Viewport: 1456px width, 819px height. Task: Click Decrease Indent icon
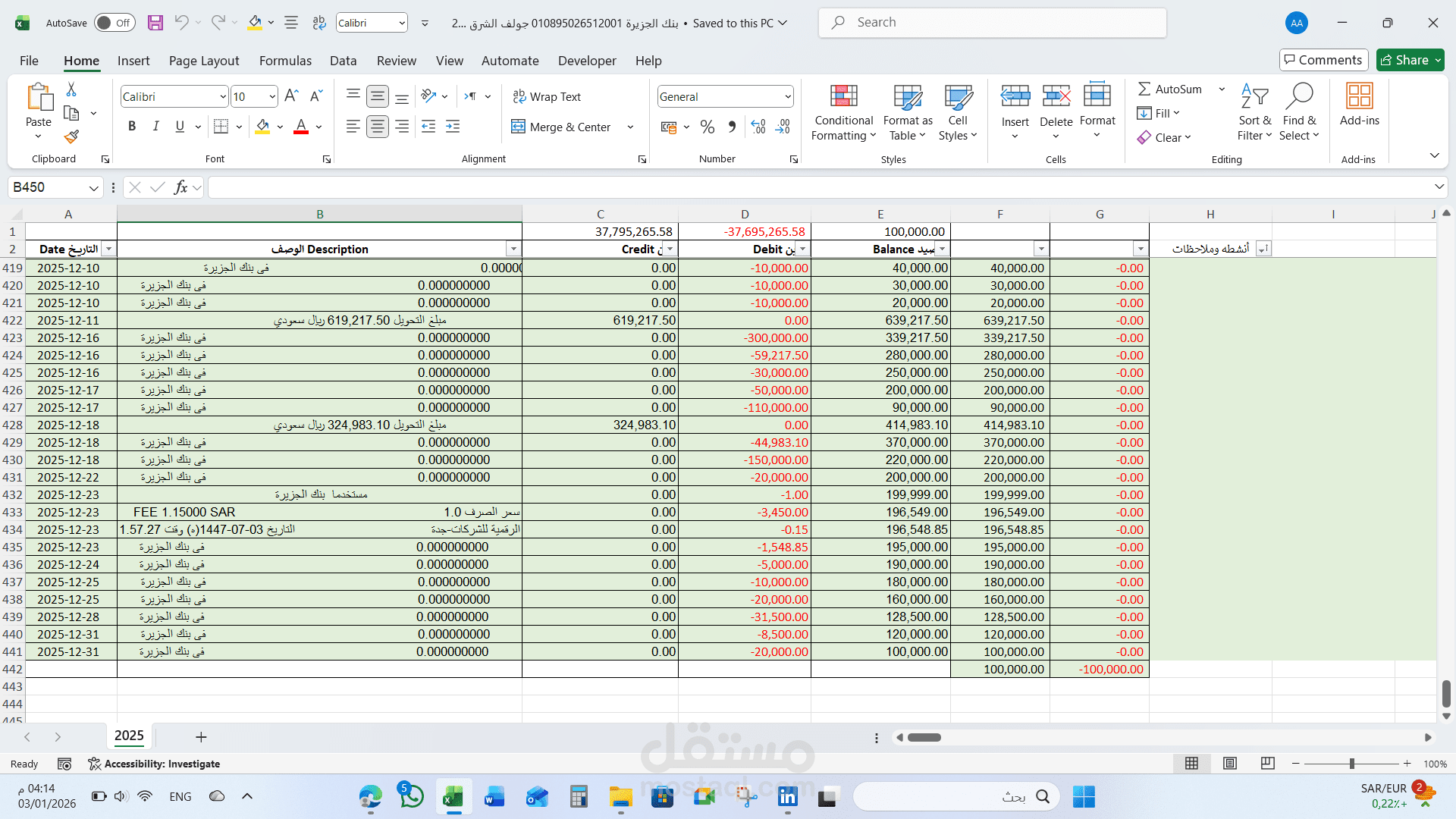pyautogui.click(x=428, y=127)
